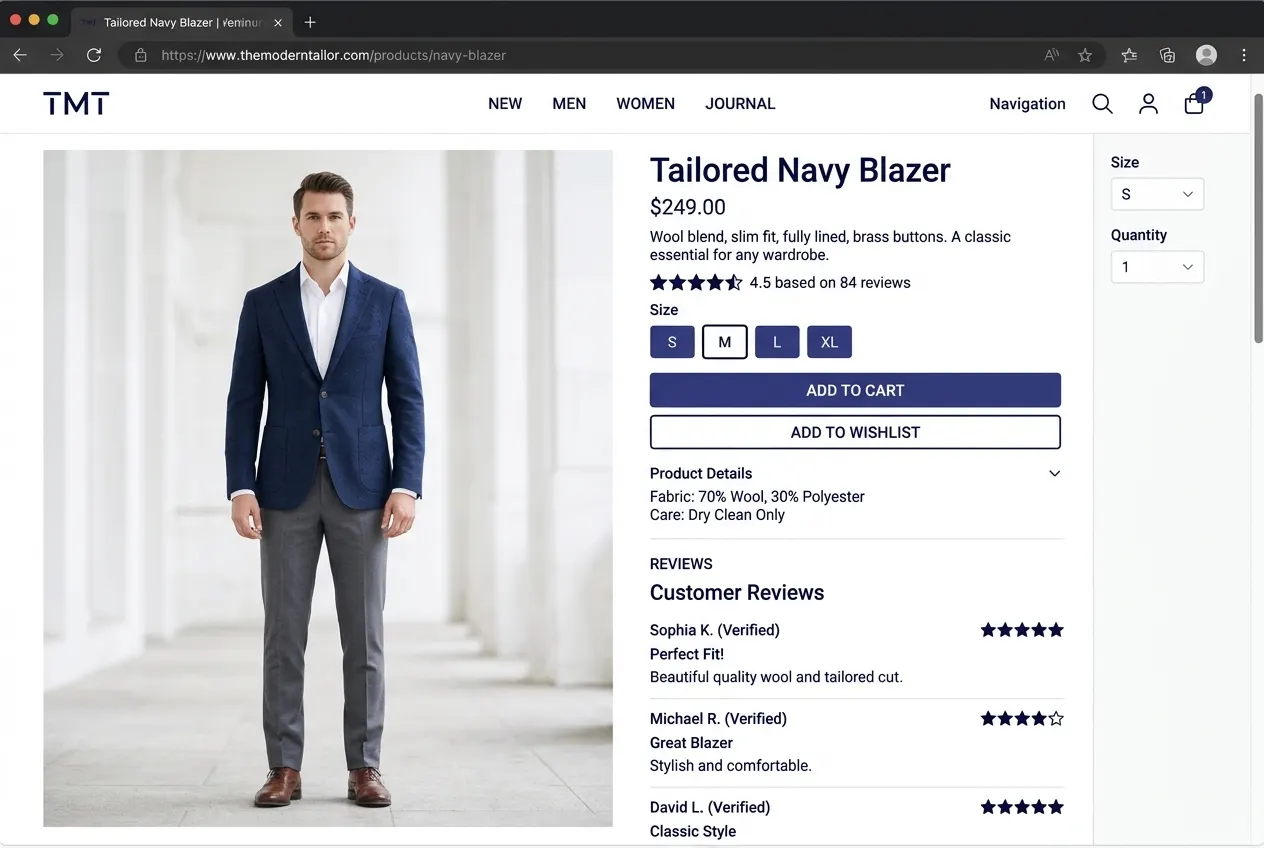This screenshot has height=848, width=1264.
Task: Reload the page with the refresh icon
Action: click(x=94, y=55)
